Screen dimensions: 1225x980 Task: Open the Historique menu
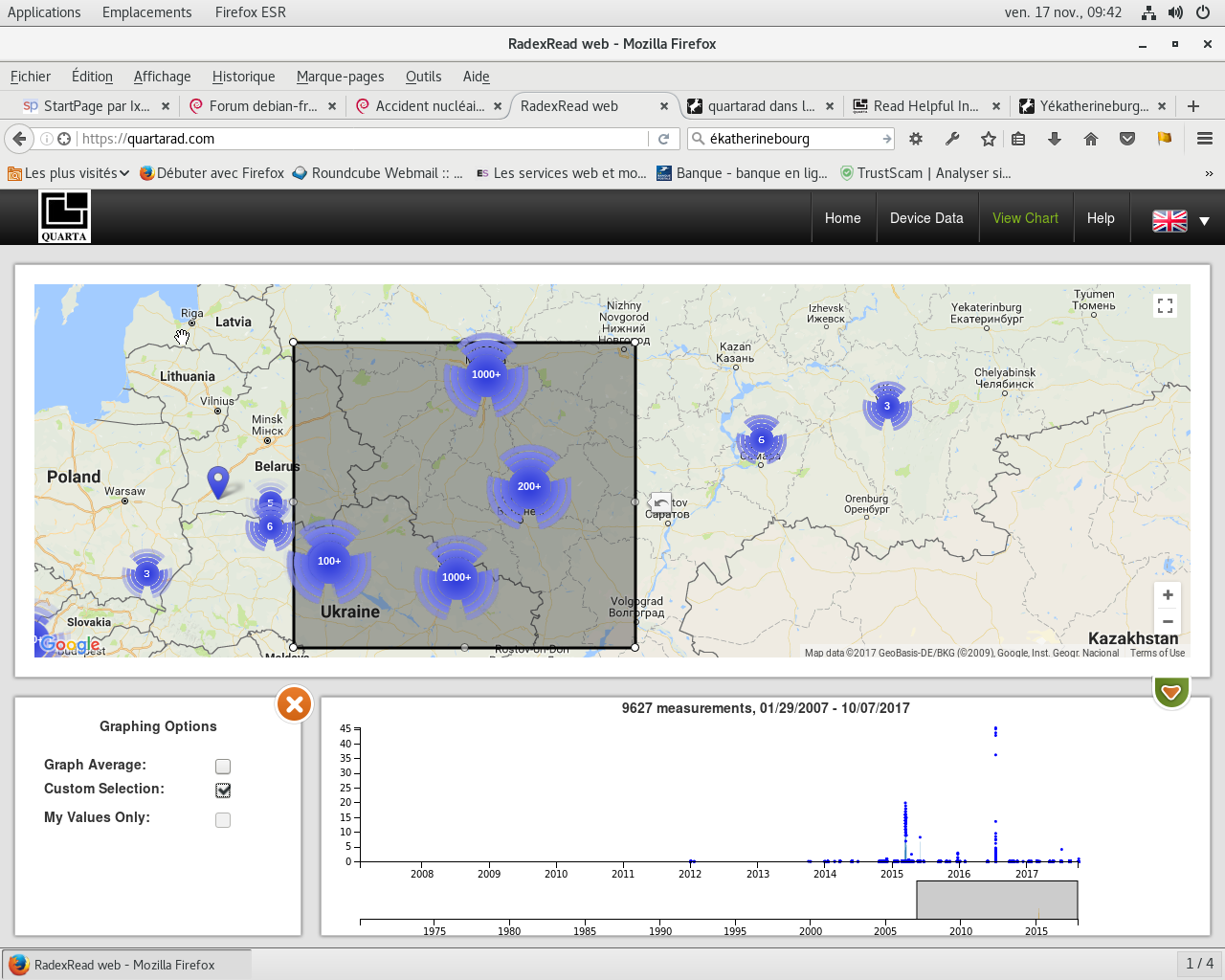point(243,77)
